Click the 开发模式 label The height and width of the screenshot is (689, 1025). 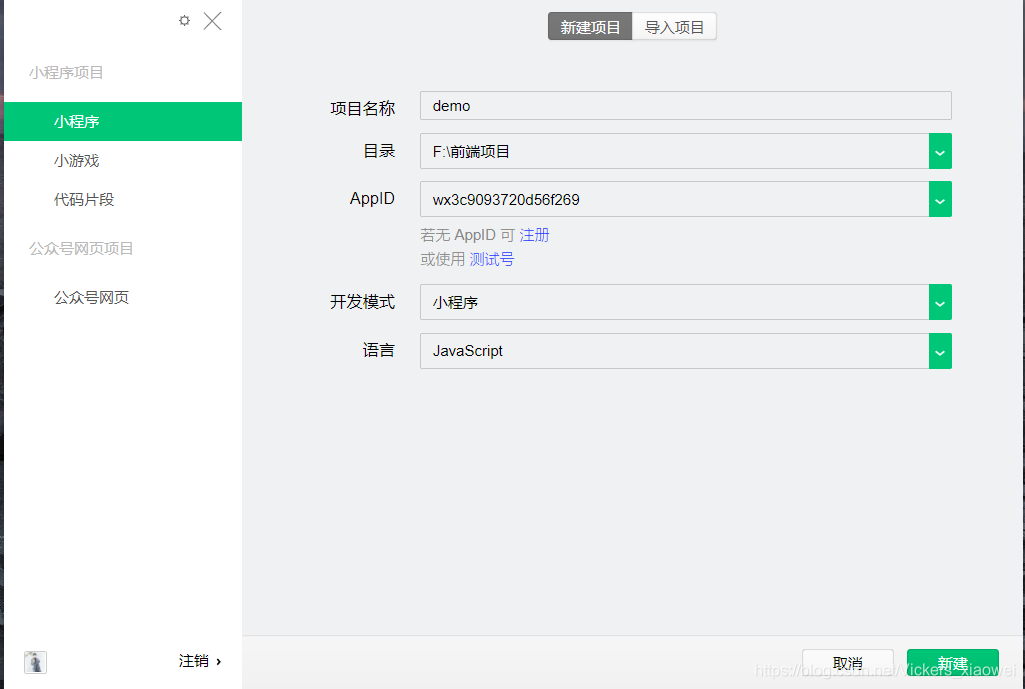pyautogui.click(x=363, y=302)
